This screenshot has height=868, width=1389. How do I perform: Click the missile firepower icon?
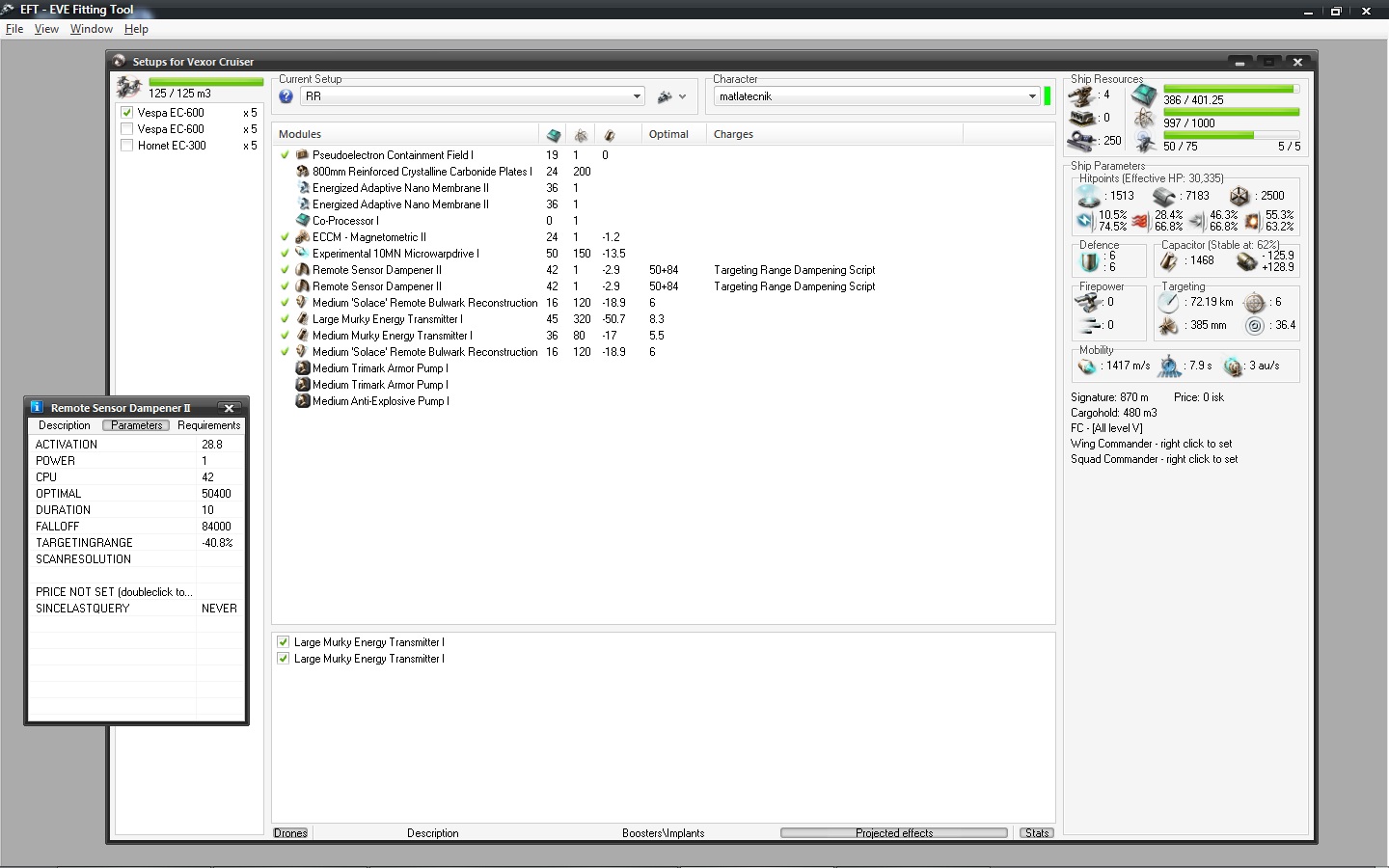tap(1090, 326)
